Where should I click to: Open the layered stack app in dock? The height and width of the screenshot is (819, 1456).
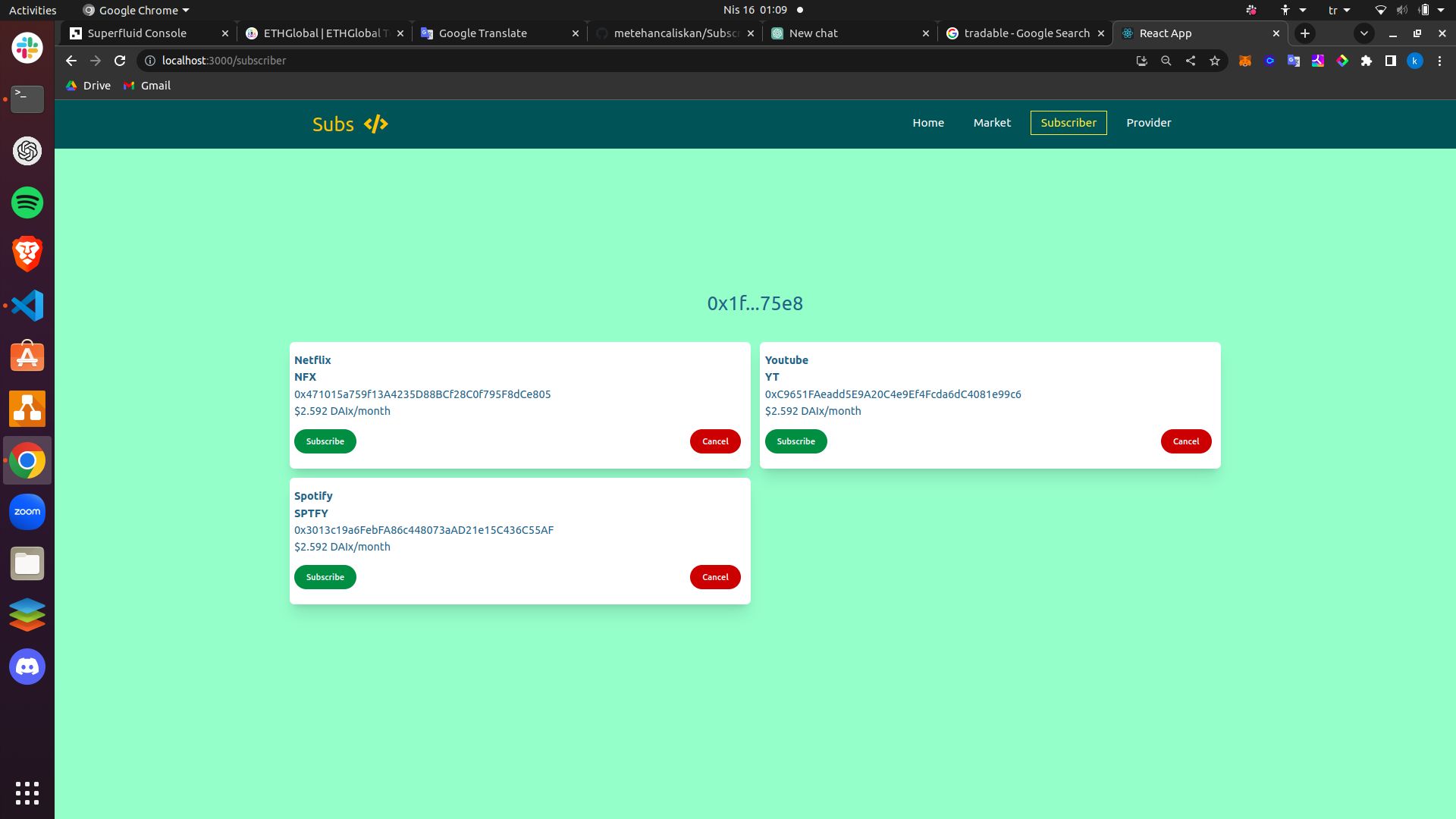tap(27, 615)
